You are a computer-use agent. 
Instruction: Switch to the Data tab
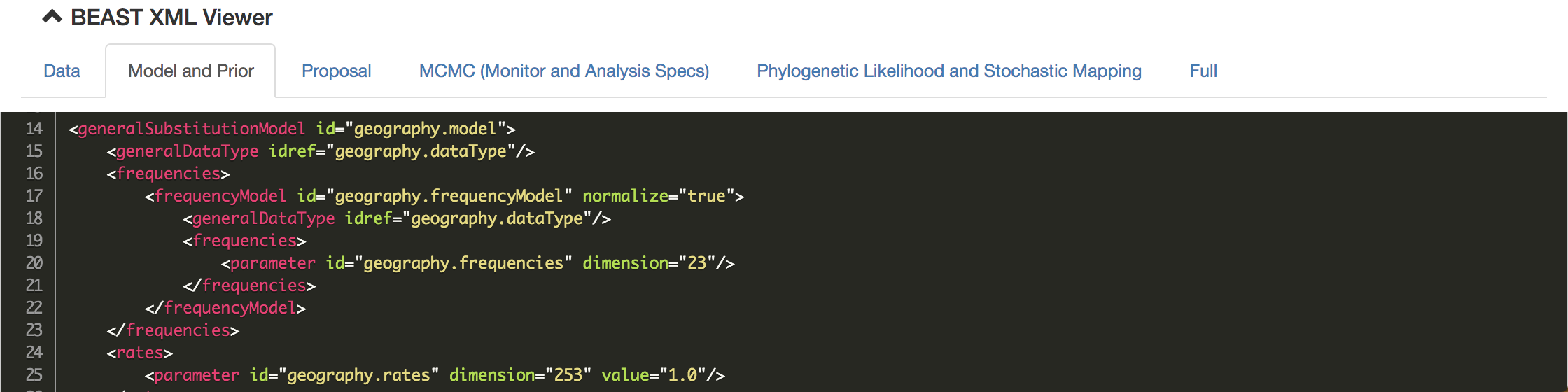pos(62,71)
